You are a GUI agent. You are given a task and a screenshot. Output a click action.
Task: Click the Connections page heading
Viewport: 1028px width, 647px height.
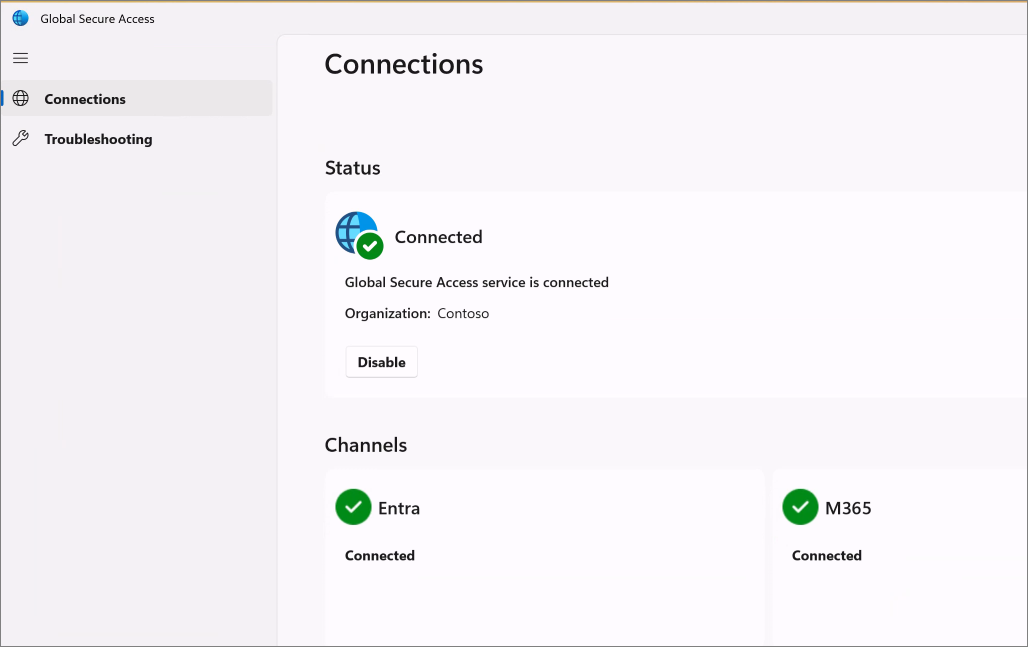(x=404, y=64)
